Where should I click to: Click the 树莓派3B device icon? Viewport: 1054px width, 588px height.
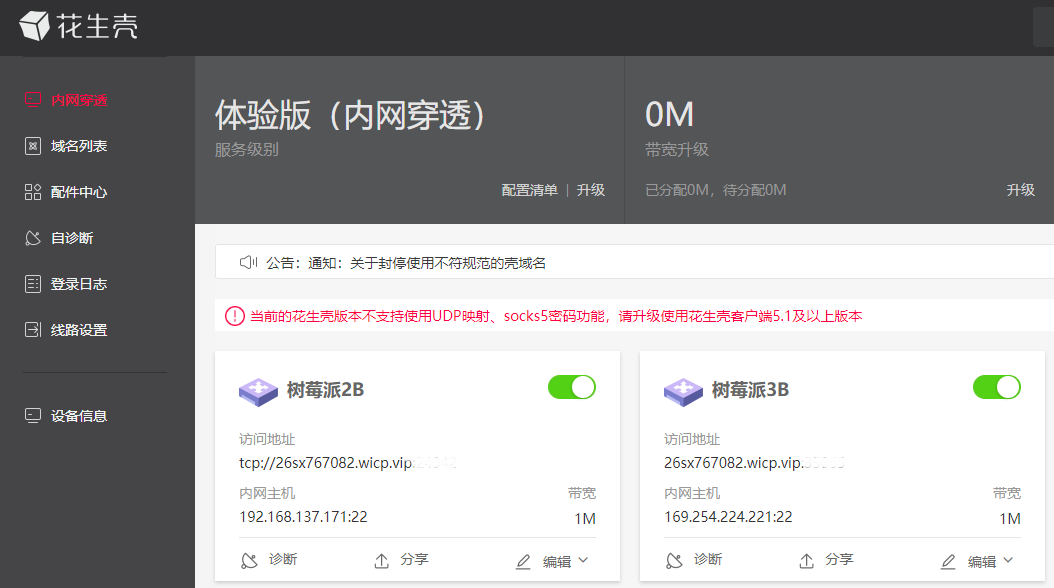click(x=683, y=392)
